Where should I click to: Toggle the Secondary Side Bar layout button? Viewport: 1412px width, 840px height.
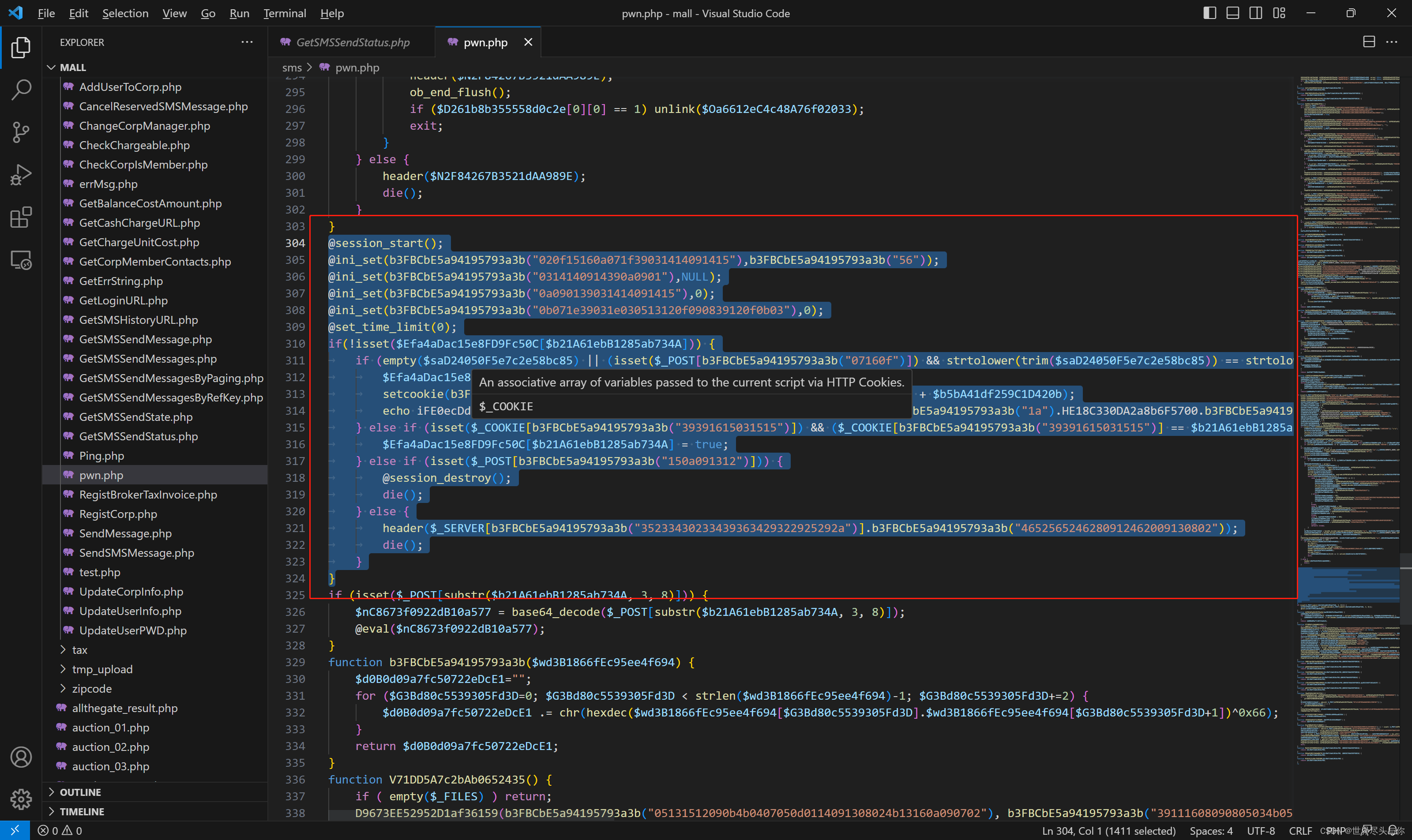(1255, 13)
